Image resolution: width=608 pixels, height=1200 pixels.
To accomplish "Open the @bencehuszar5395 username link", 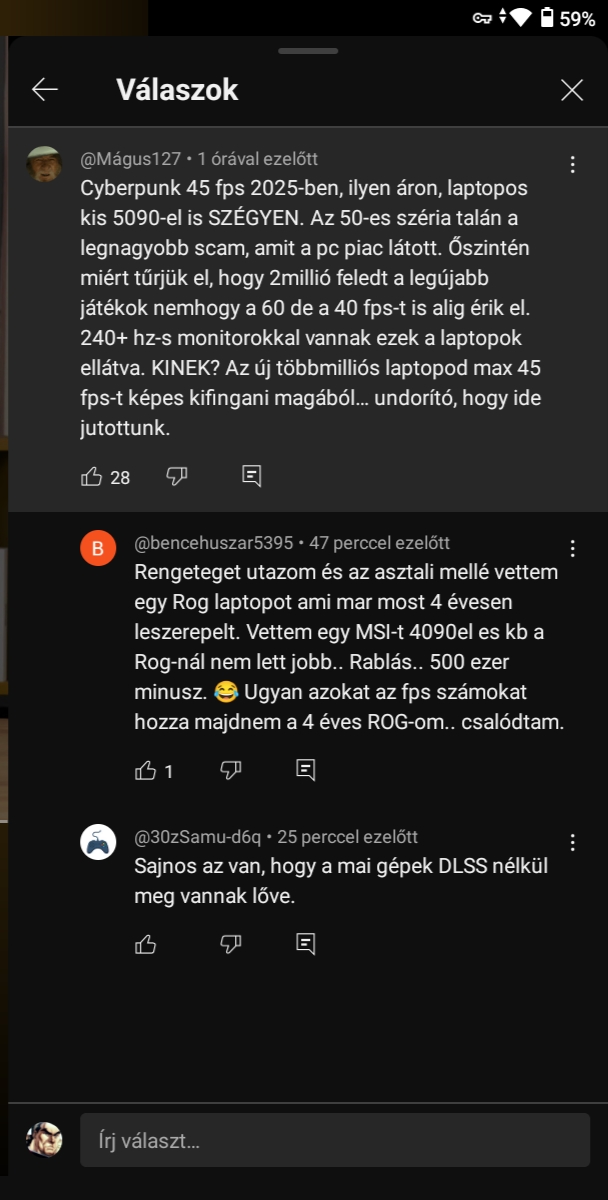I will pyautogui.click(x=214, y=543).
